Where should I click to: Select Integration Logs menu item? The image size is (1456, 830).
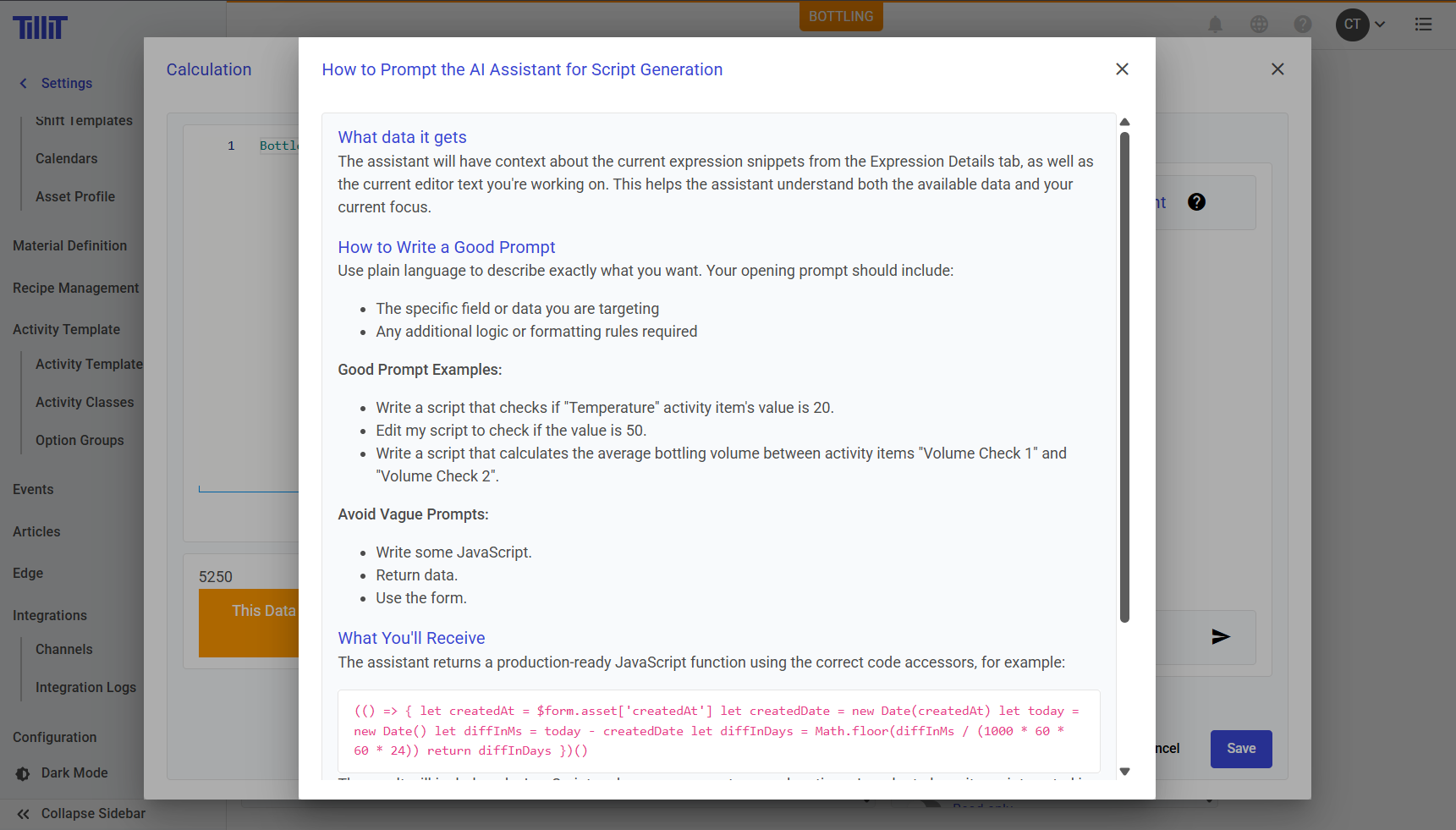pos(85,688)
